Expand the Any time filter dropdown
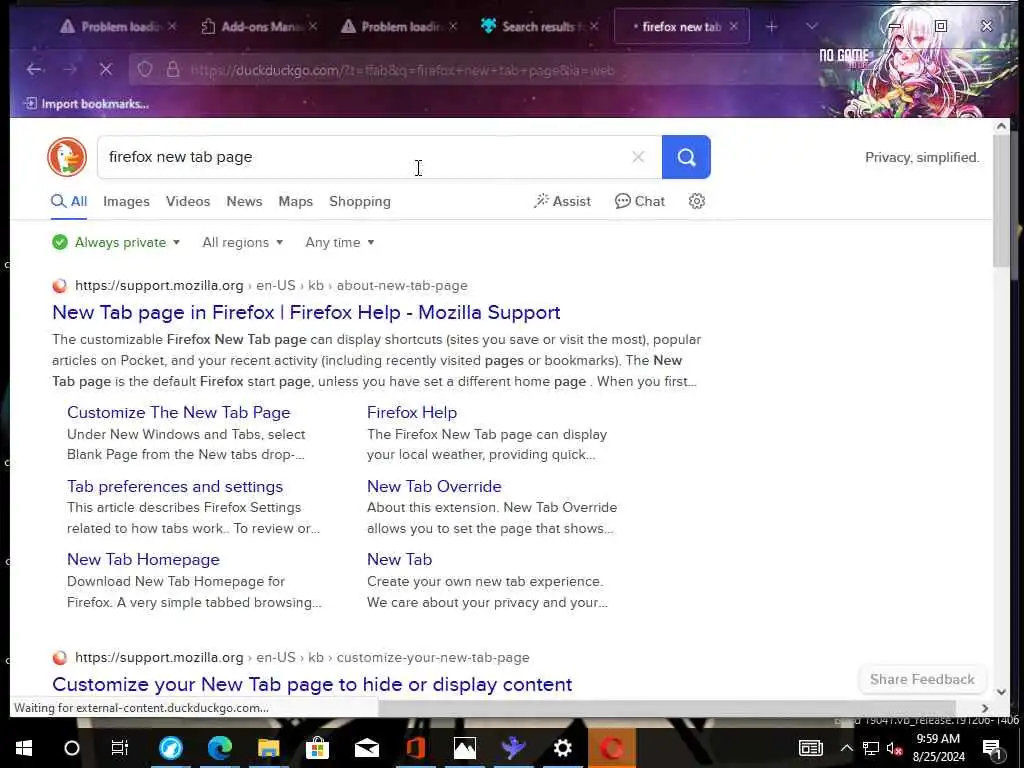The width and height of the screenshot is (1024, 768). 340,242
